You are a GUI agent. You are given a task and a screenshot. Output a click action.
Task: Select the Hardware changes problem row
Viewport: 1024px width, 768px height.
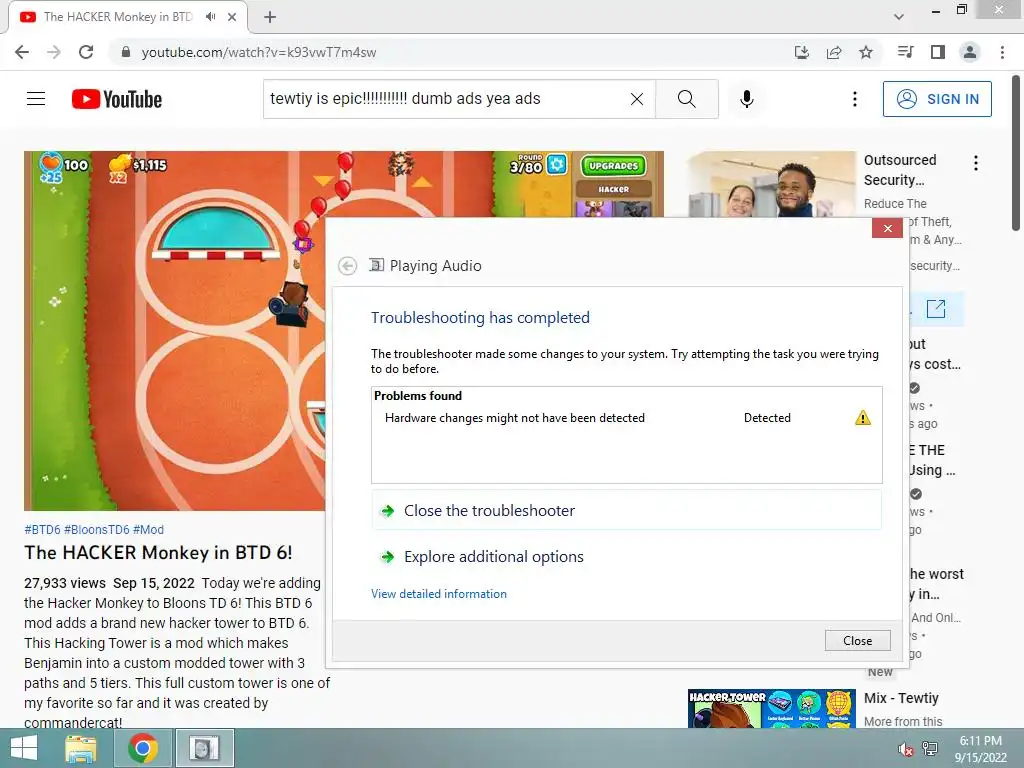tap(626, 418)
